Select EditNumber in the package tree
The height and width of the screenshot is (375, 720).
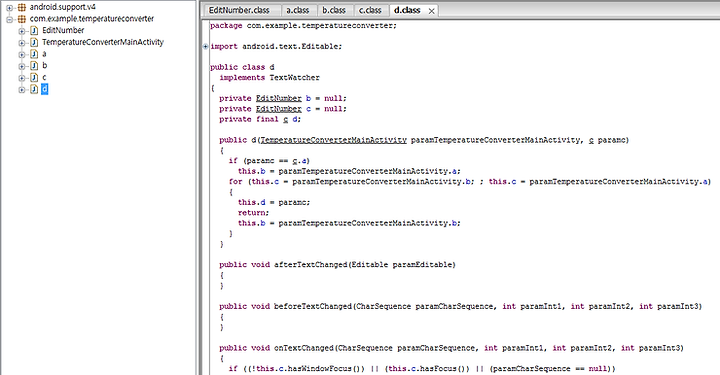pyautogui.click(x=63, y=30)
